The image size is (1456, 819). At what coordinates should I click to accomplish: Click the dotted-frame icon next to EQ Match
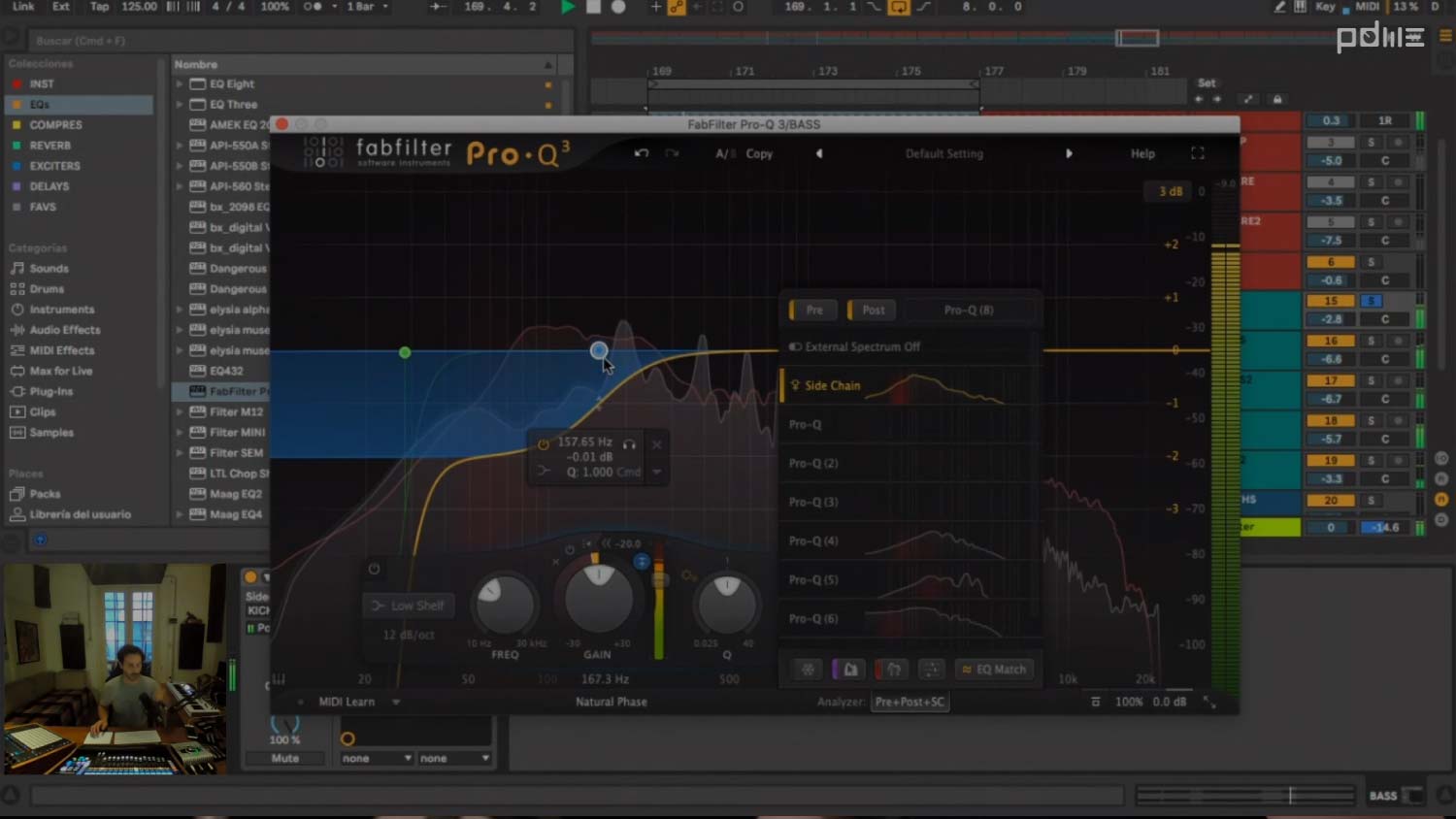[931, 670]
